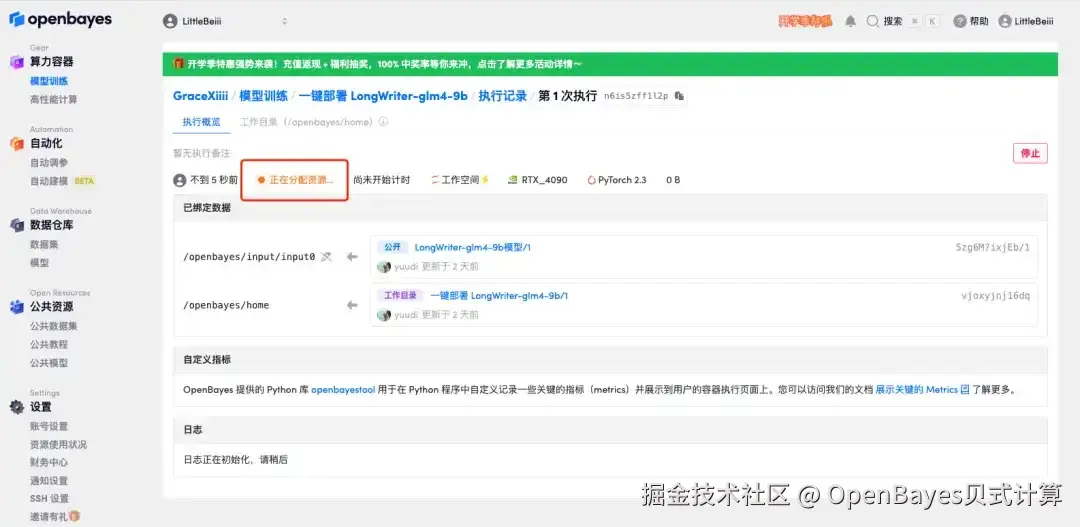Open 模型 under 数据仓库
The image size is (1080, 527).
[x=39, y=262]
